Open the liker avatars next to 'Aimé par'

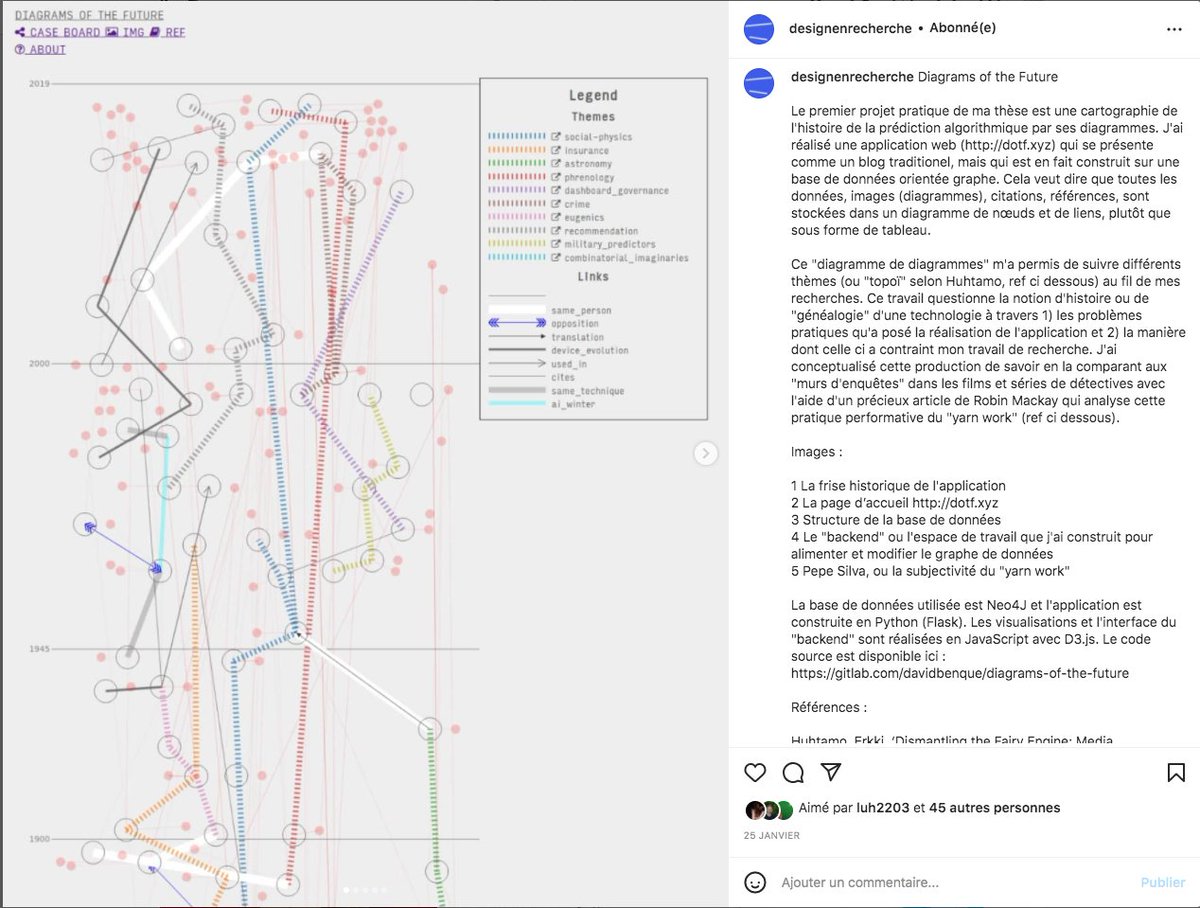click(x=769, y=809)
